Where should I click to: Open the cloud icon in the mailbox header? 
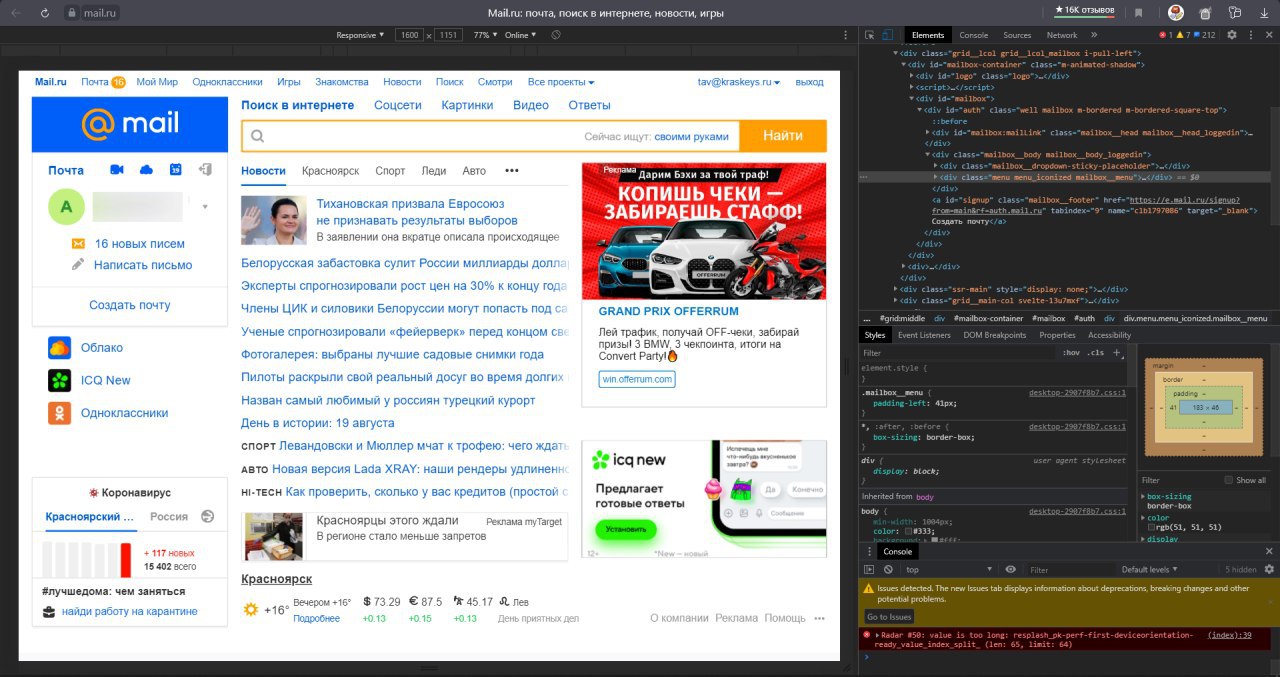click(146, 170)
